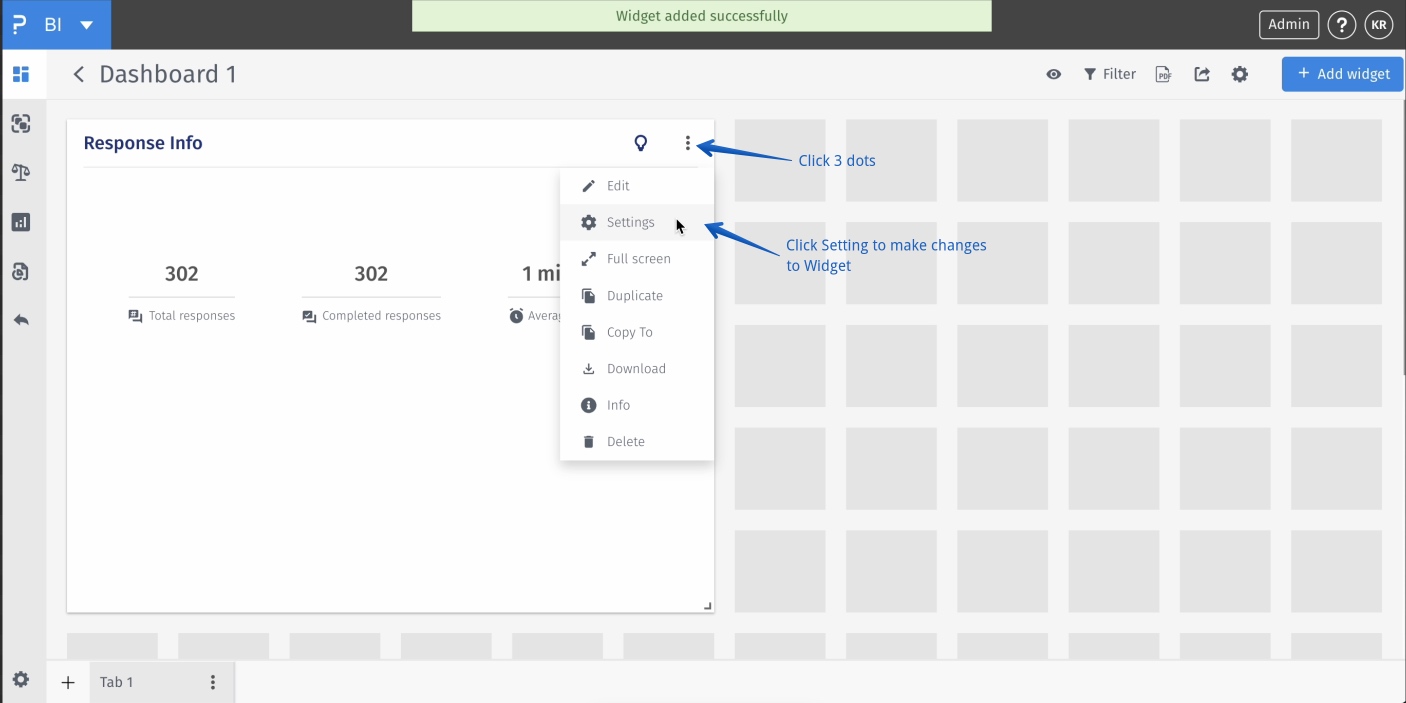Open dashboard settings gear in top toolbar

pyautogui.click(x=1240, y=74)
